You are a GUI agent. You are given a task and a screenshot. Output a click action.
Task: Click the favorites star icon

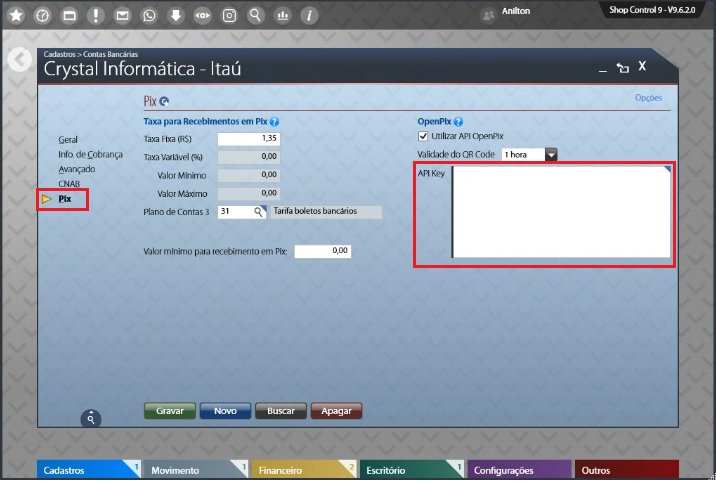15,16
